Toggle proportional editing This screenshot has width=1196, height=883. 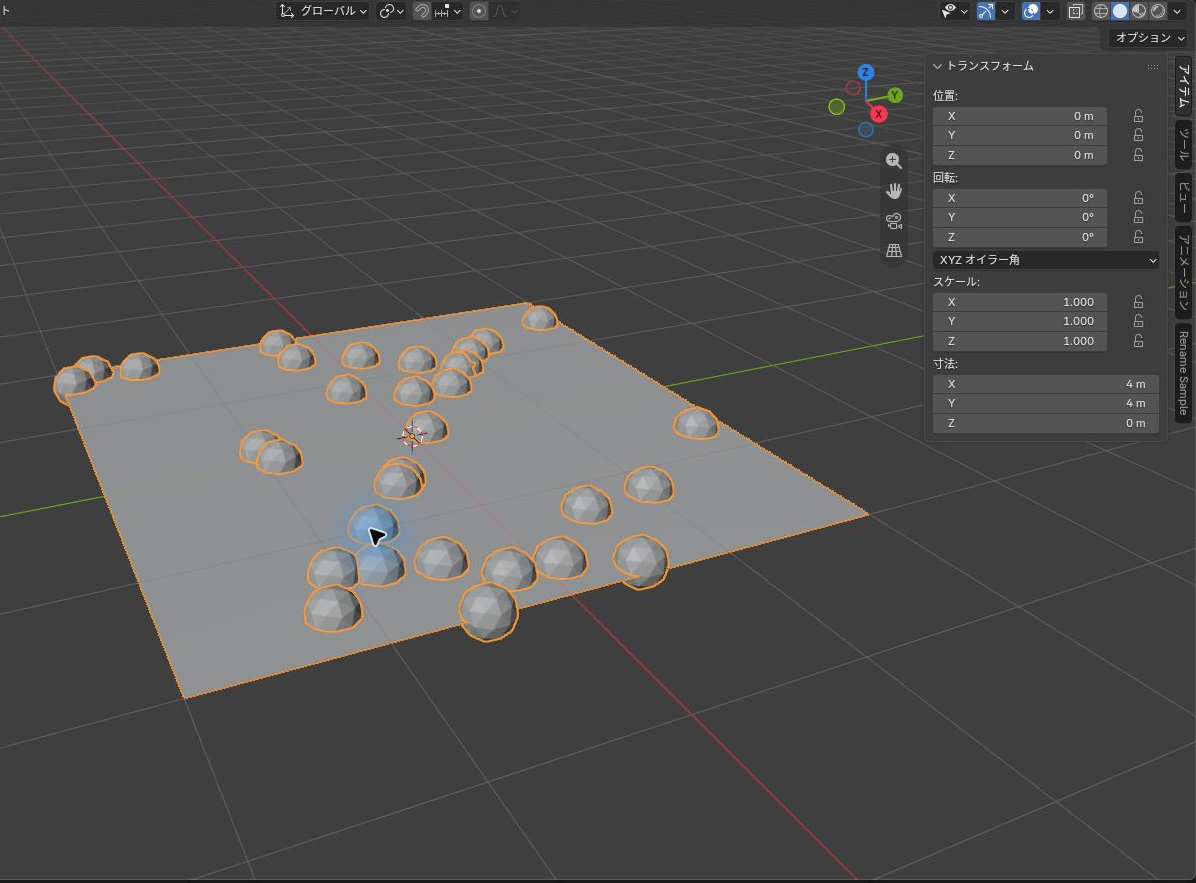479,11
